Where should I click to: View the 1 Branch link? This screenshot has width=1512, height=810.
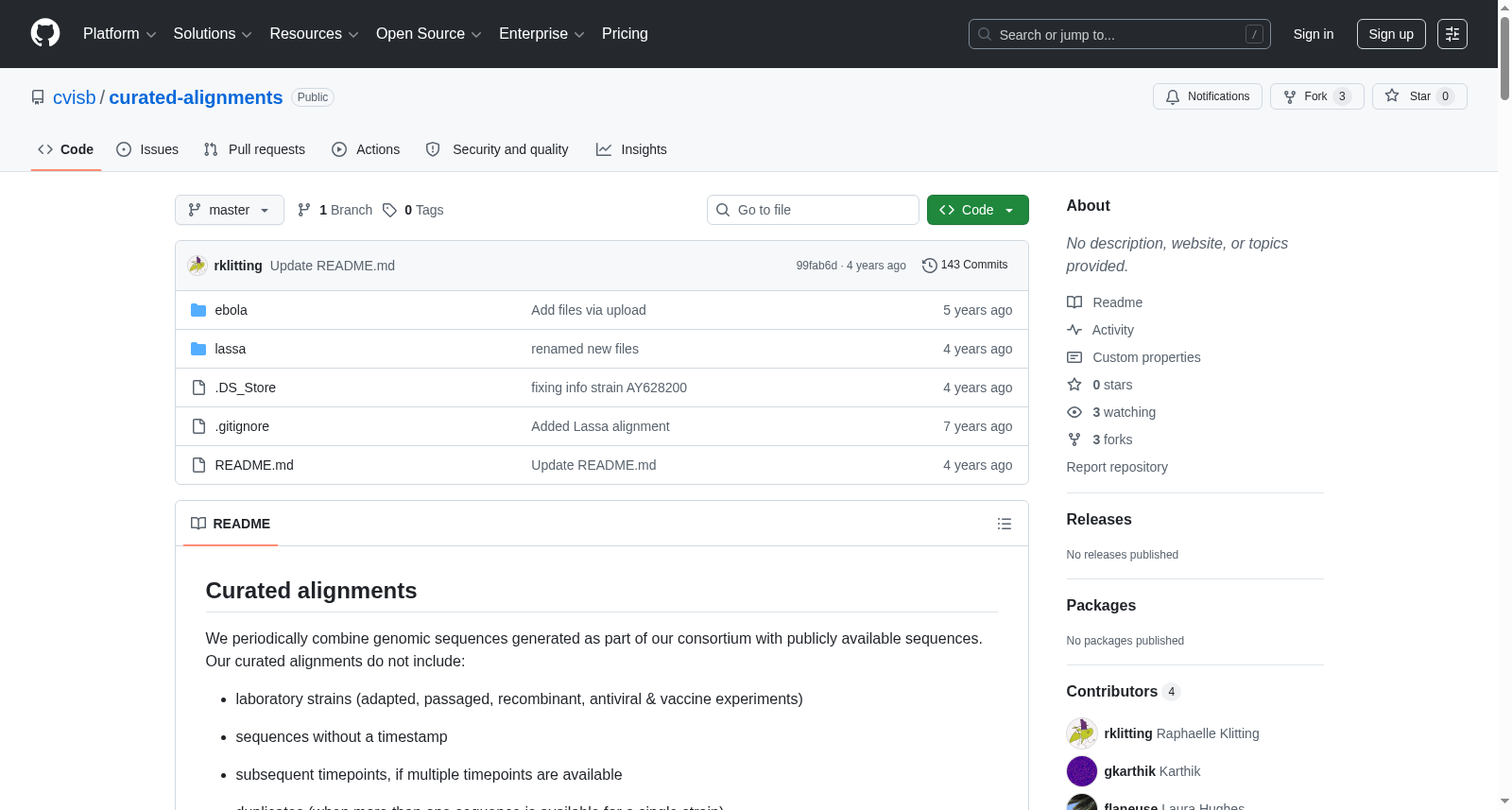(x=335, y=210)
